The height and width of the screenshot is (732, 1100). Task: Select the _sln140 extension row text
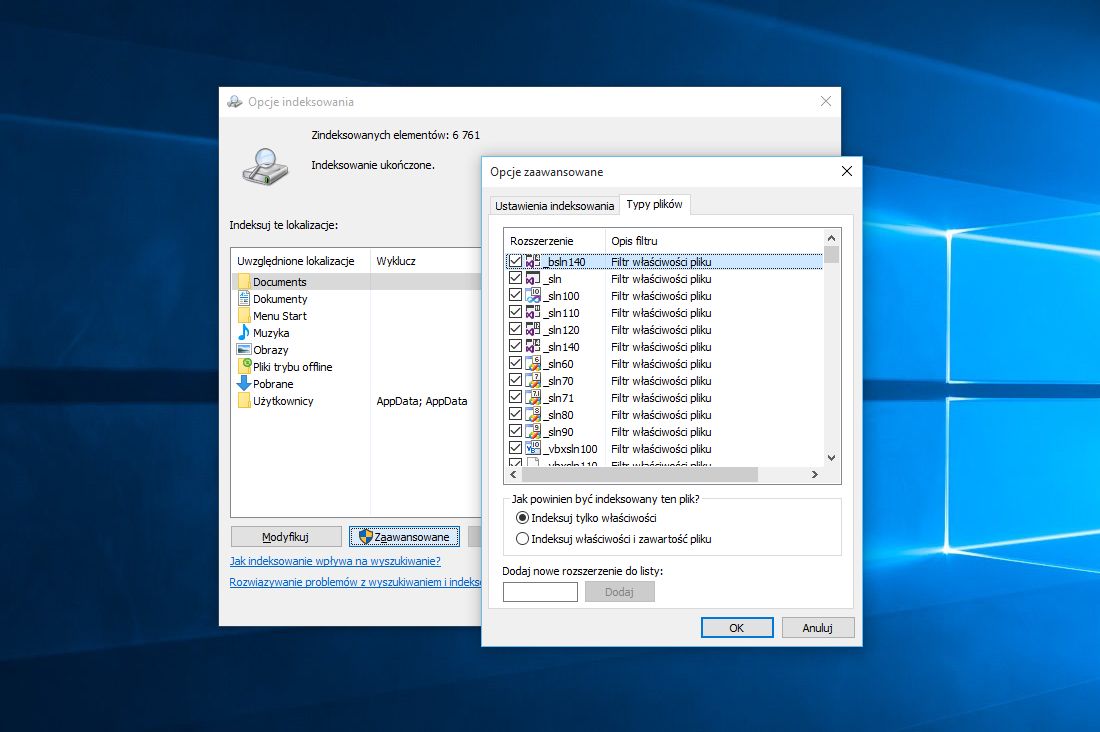click(563, 347)
